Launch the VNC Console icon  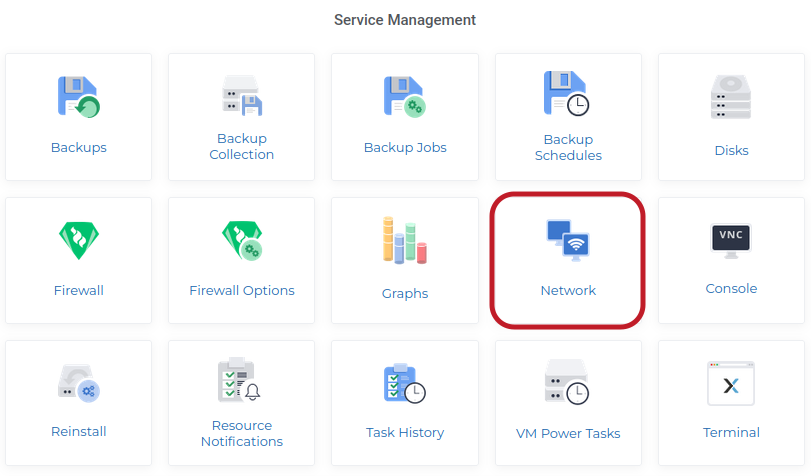click(731, 239)
